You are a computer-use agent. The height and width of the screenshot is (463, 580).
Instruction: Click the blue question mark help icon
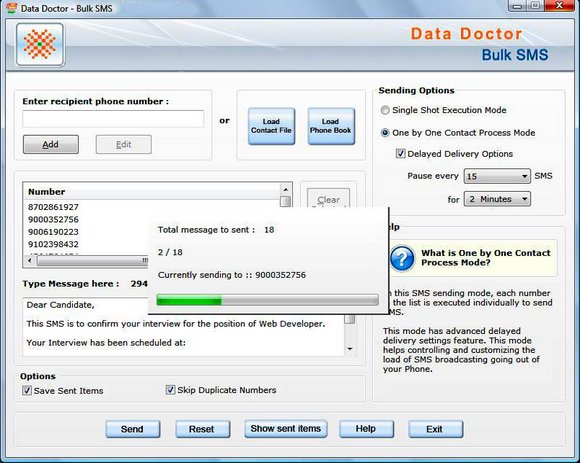point(402,258)
